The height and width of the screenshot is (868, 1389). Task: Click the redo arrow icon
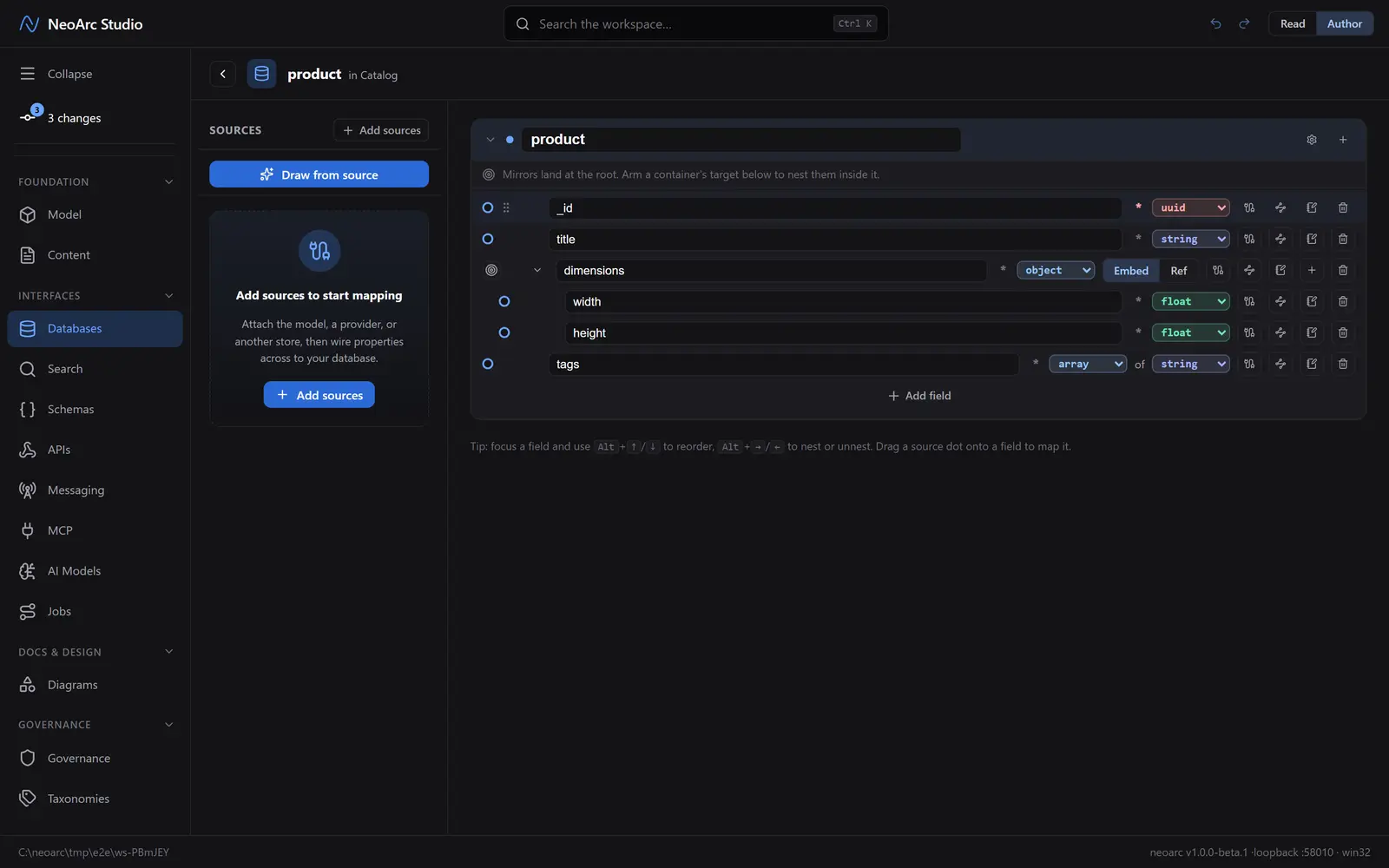1244,23
